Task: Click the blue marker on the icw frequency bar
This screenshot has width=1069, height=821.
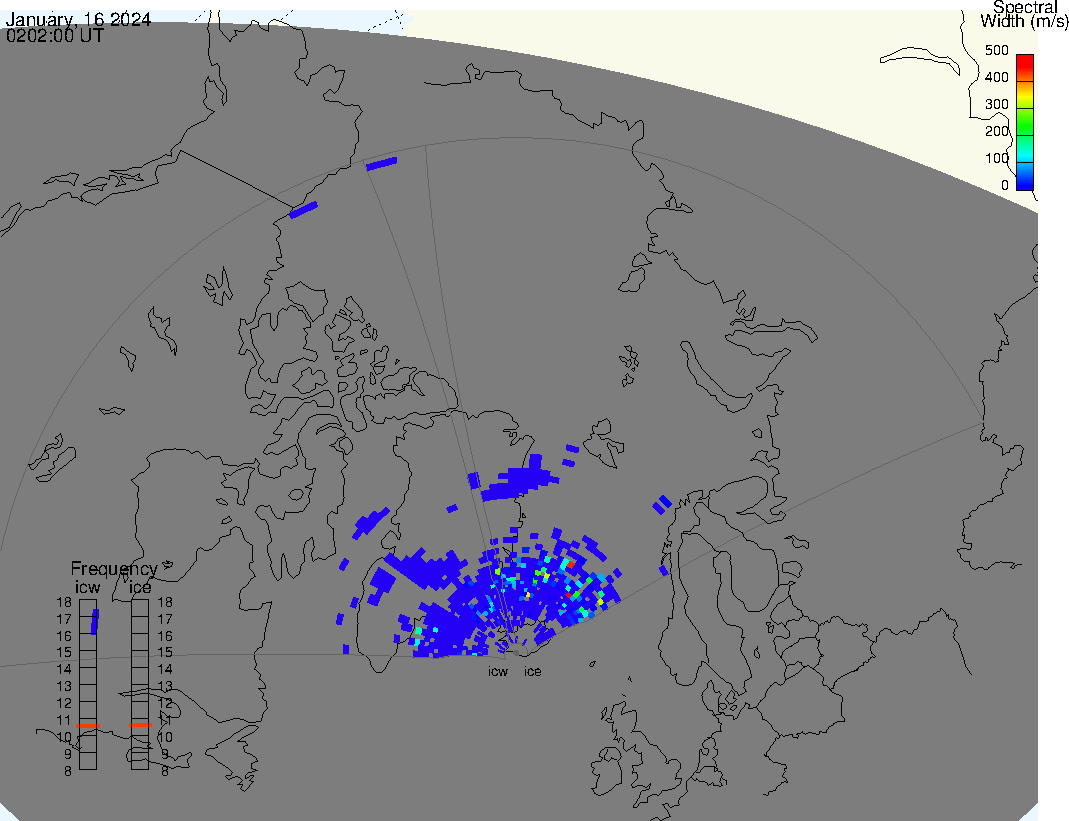Action: (x=95, y=621)
